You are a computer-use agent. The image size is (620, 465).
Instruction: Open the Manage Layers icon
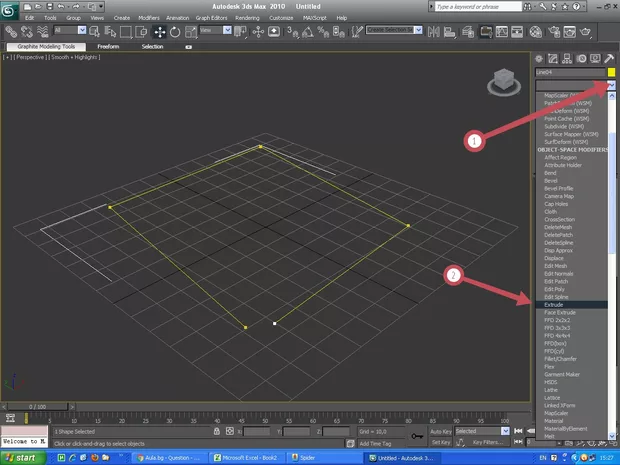tap(468, 32)
